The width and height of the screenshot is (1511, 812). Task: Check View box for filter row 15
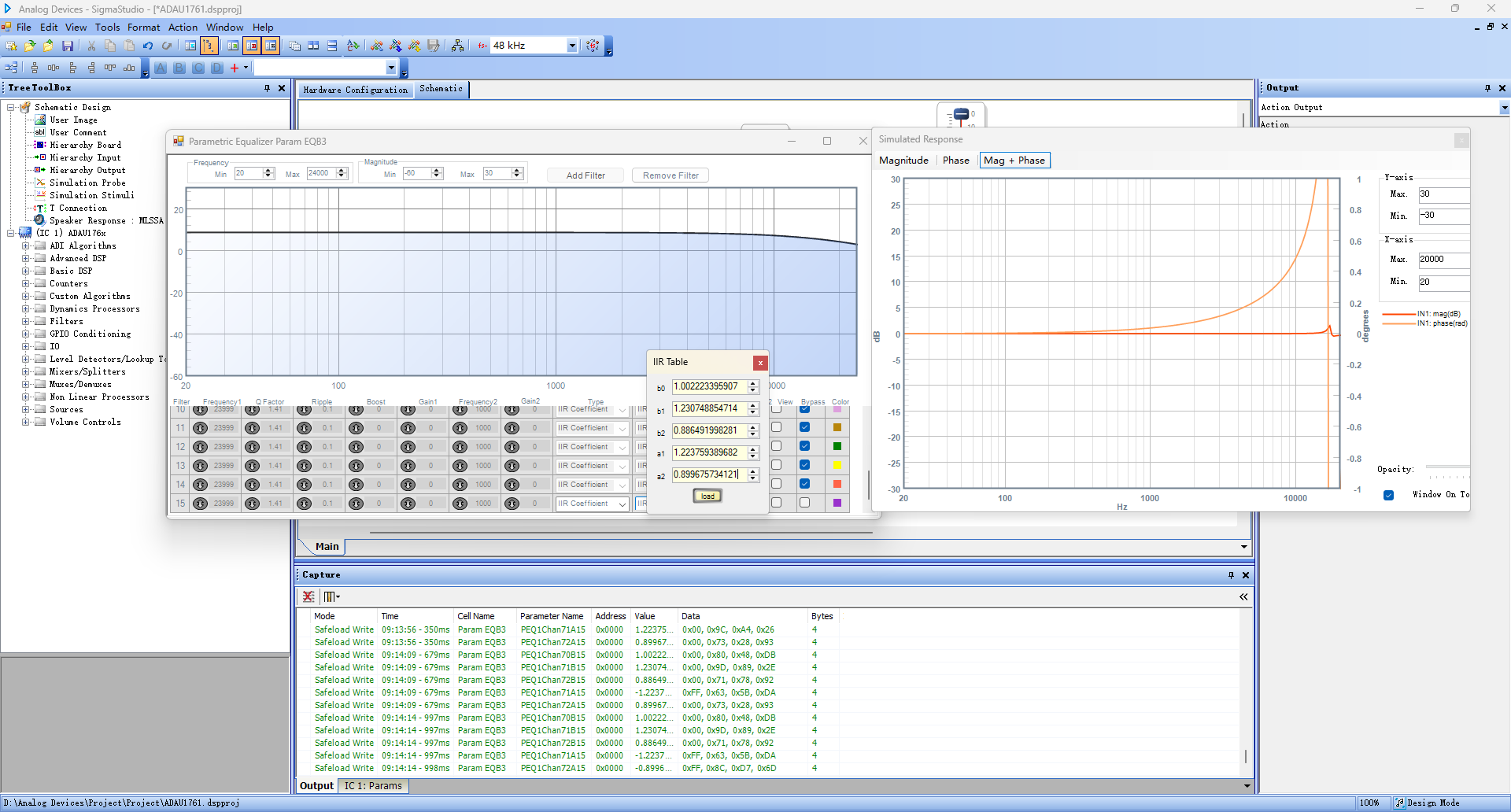point(777,503)
